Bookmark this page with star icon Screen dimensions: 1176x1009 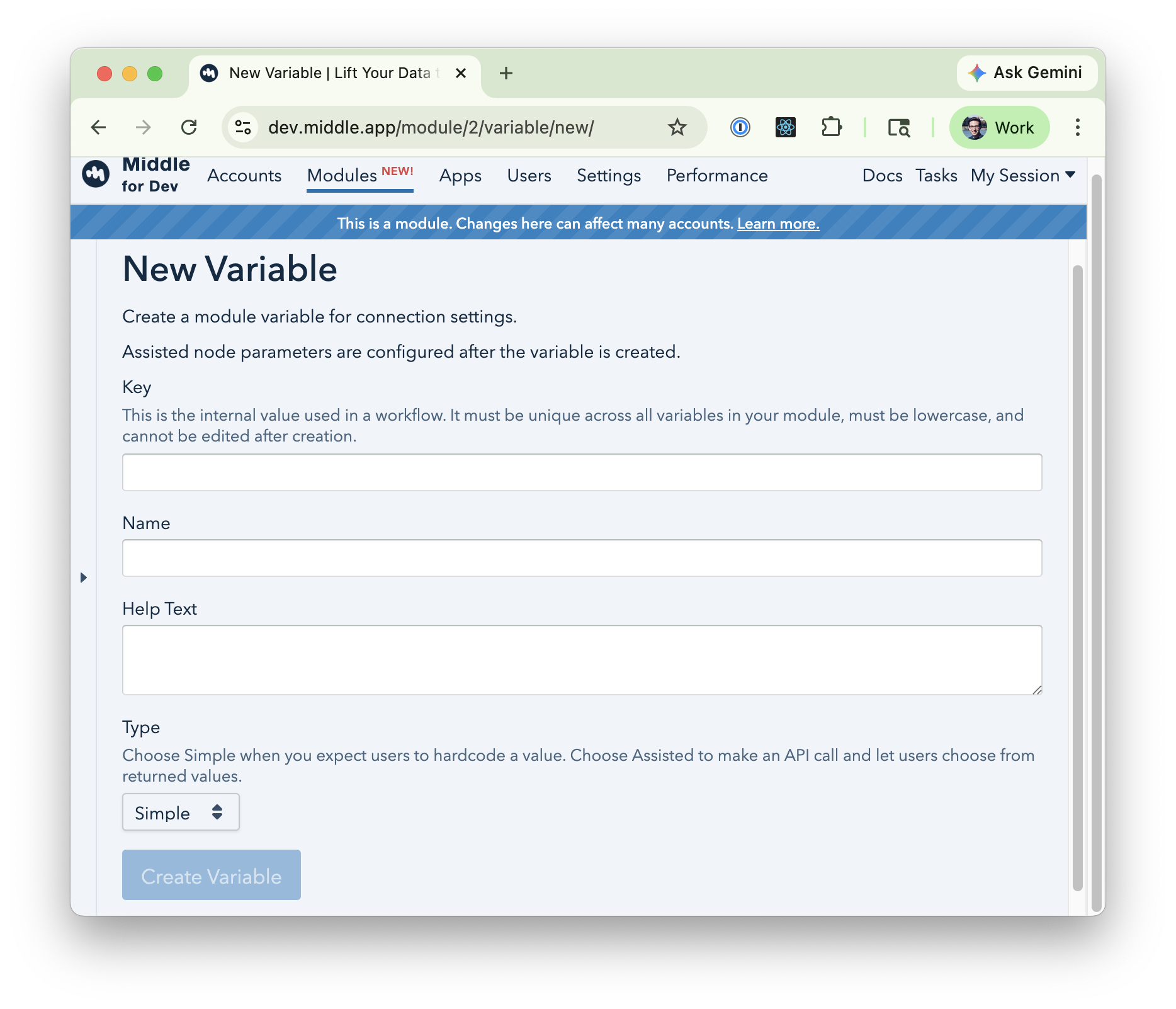click(677, 128)
